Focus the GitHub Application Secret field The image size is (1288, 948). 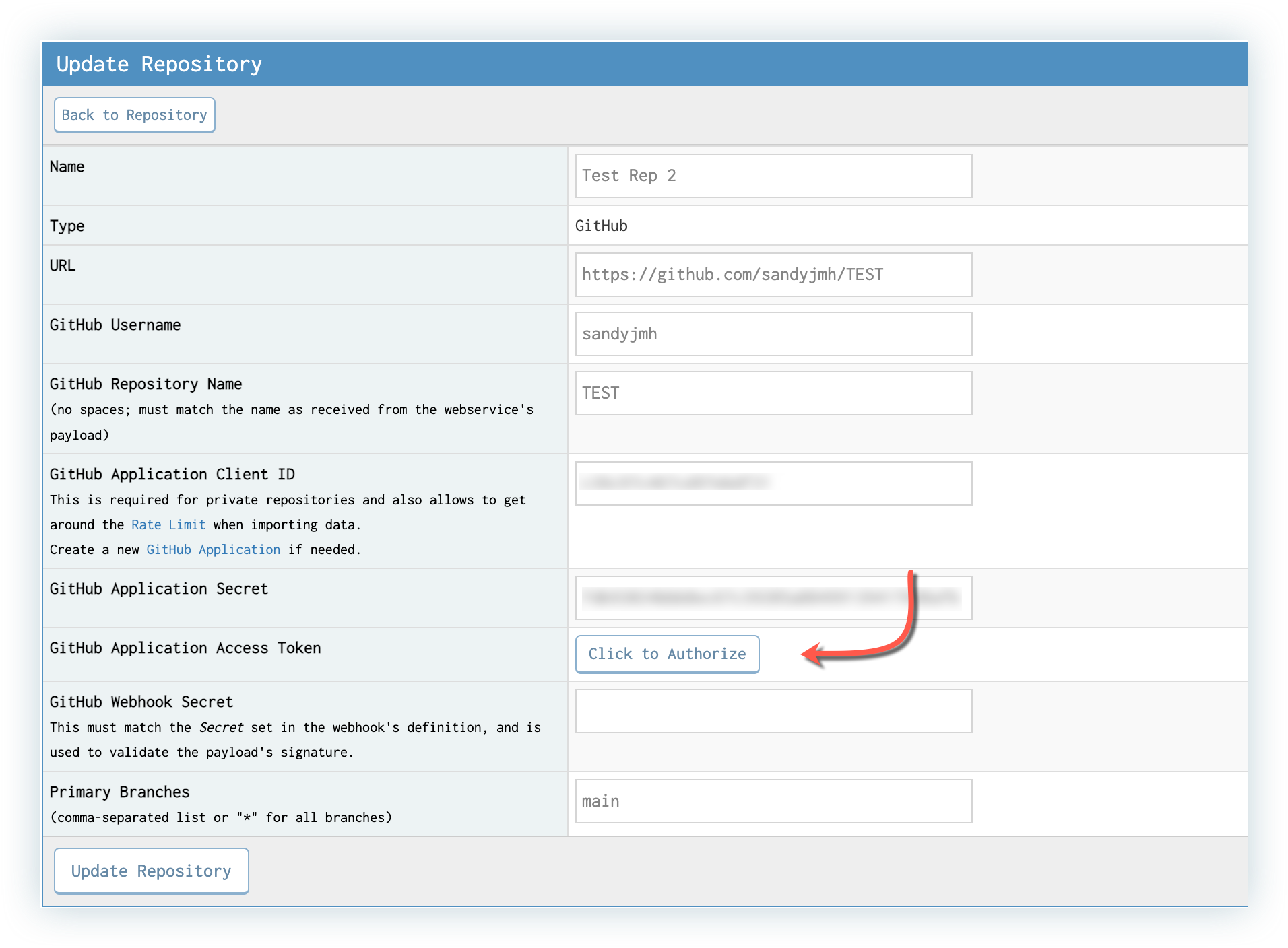774,598
